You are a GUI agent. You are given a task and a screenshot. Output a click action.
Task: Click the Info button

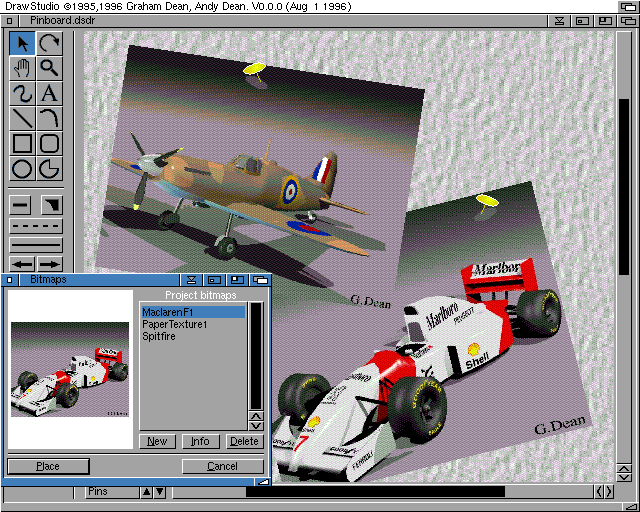click(200, 441)
